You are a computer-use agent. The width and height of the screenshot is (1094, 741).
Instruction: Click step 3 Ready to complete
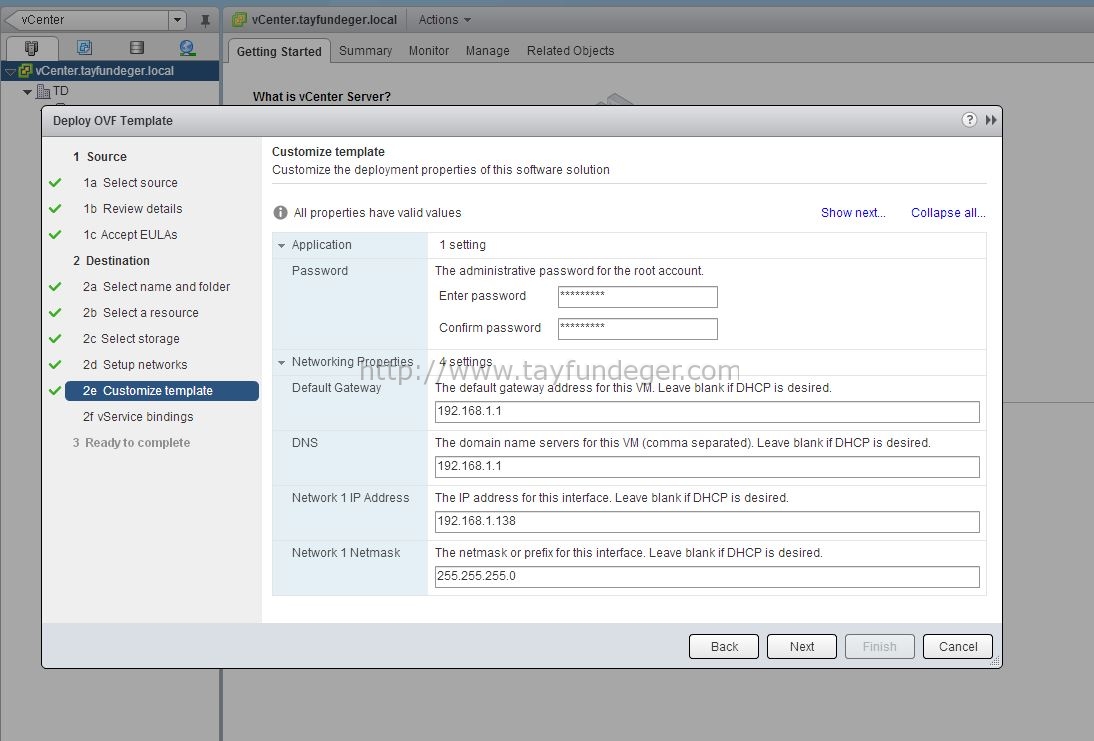tap(131, 442)
